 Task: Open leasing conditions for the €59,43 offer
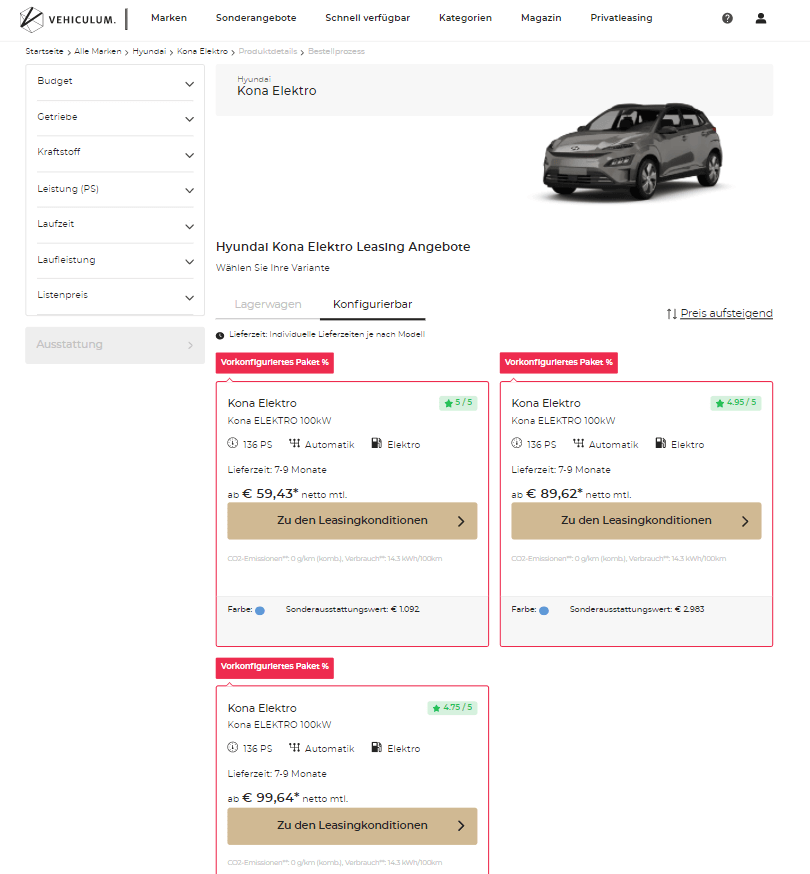[352, 521]
